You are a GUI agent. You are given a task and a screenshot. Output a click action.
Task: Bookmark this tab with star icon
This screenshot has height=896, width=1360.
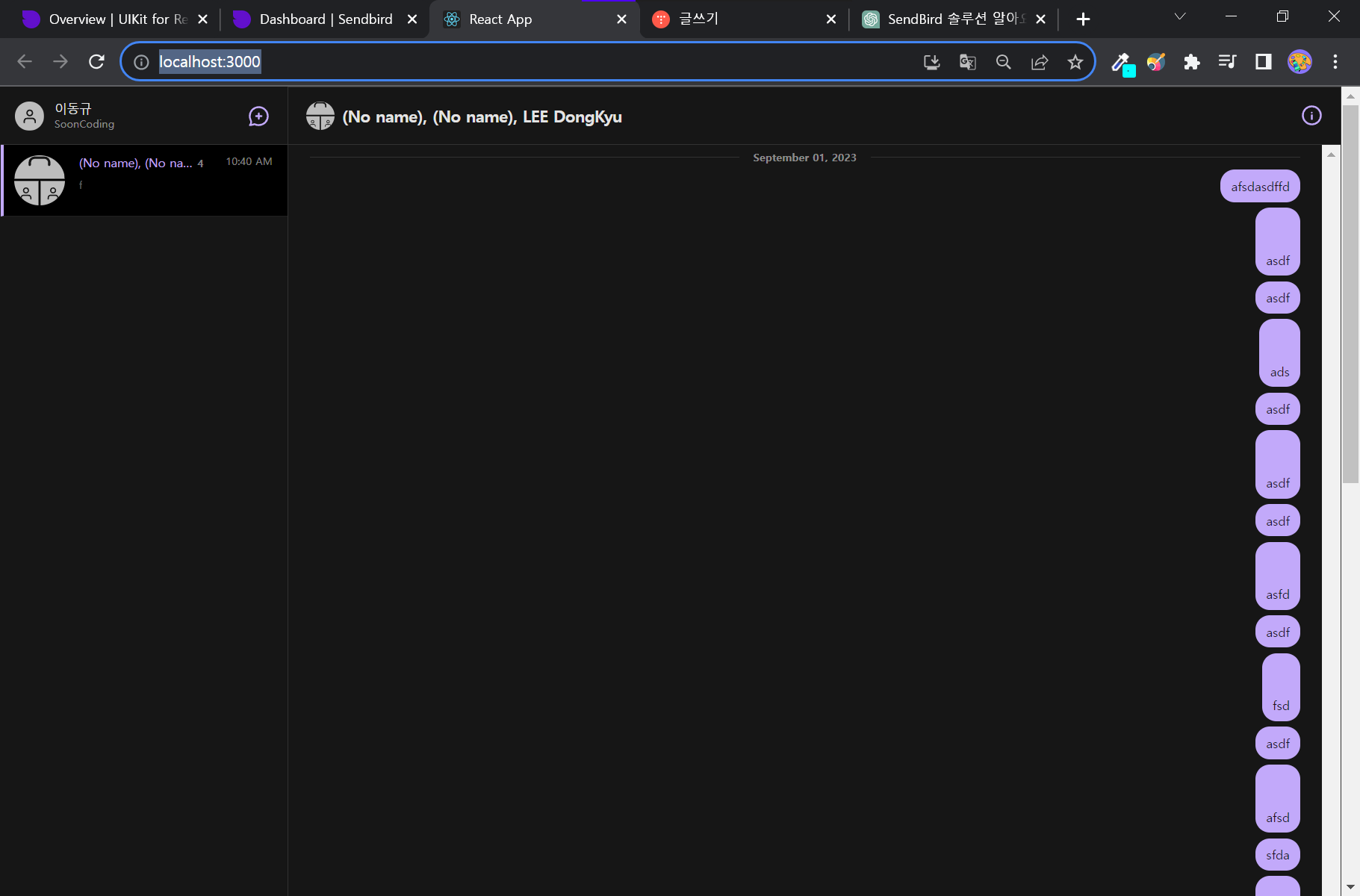[x=1075, y=62]
